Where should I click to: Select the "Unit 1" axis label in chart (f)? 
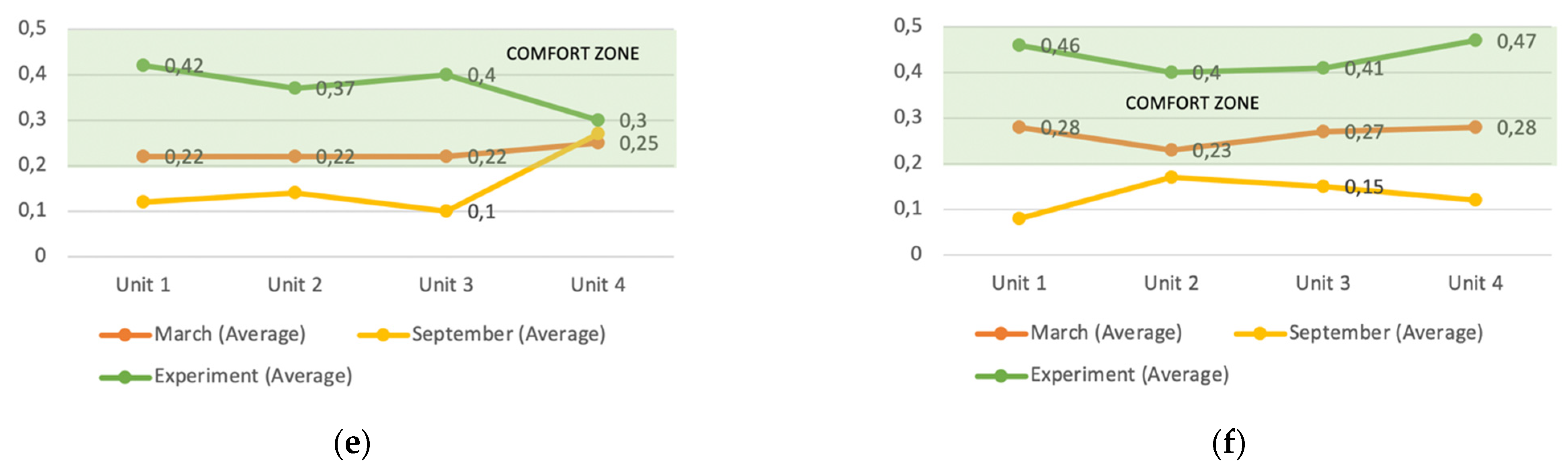[1019, 283]
